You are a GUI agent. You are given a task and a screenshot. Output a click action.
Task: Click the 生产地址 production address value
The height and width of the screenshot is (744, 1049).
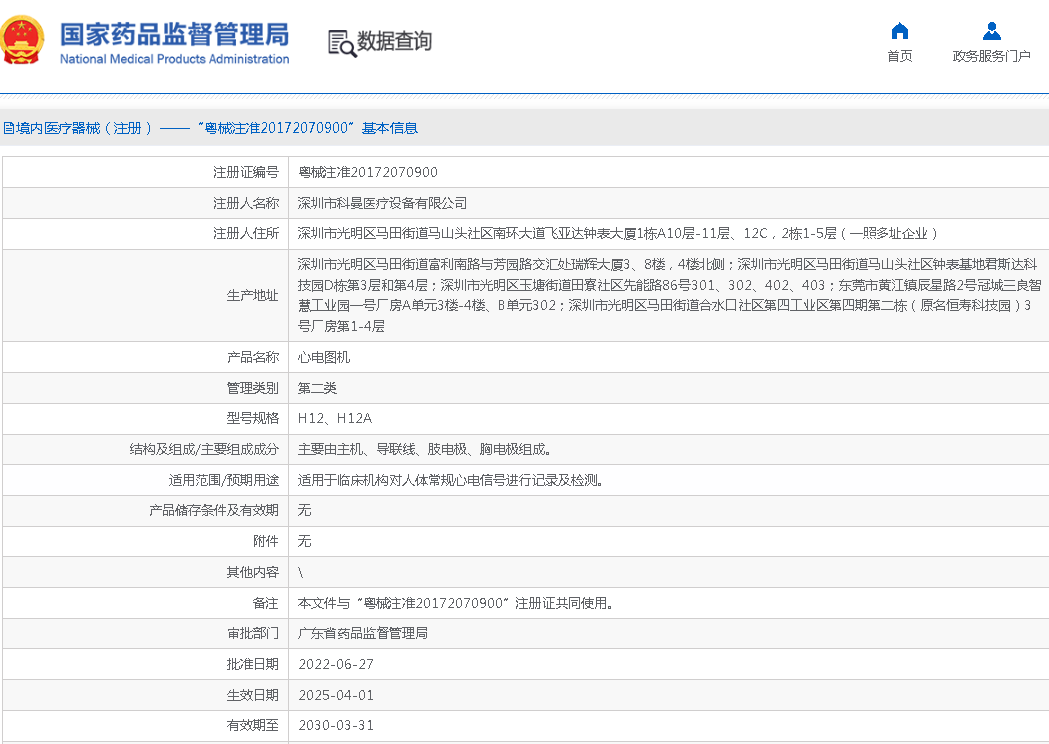[669, 295]
